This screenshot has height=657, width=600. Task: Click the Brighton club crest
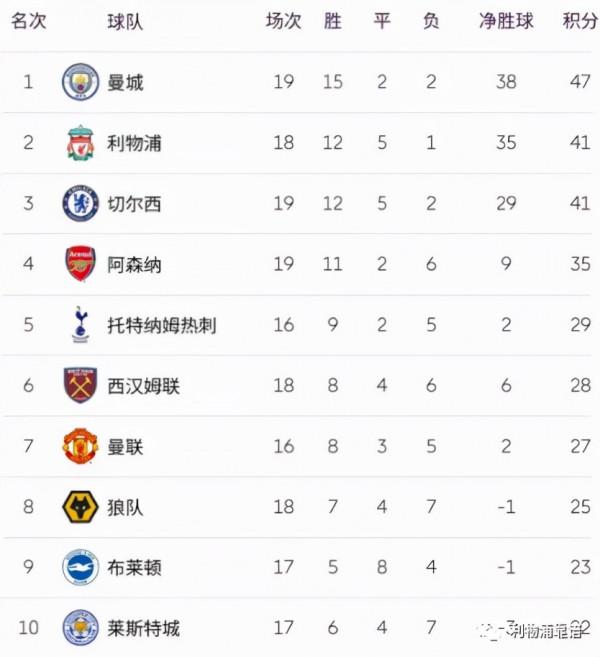click(81, 568)
